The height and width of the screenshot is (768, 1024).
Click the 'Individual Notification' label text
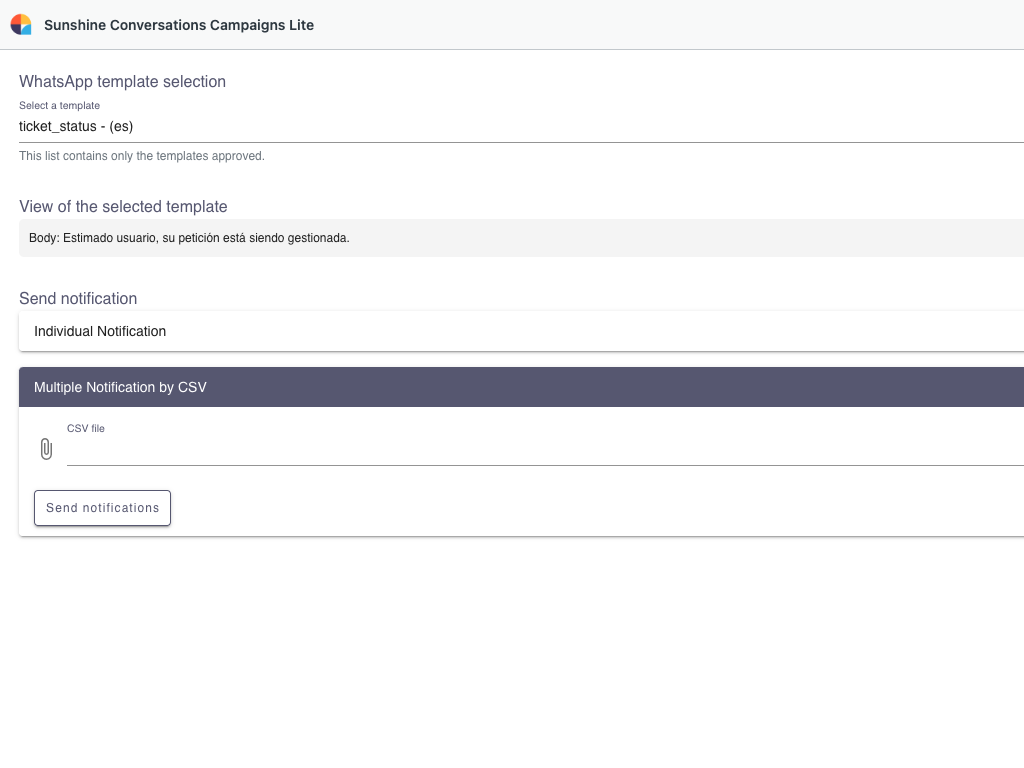(100, 331)
